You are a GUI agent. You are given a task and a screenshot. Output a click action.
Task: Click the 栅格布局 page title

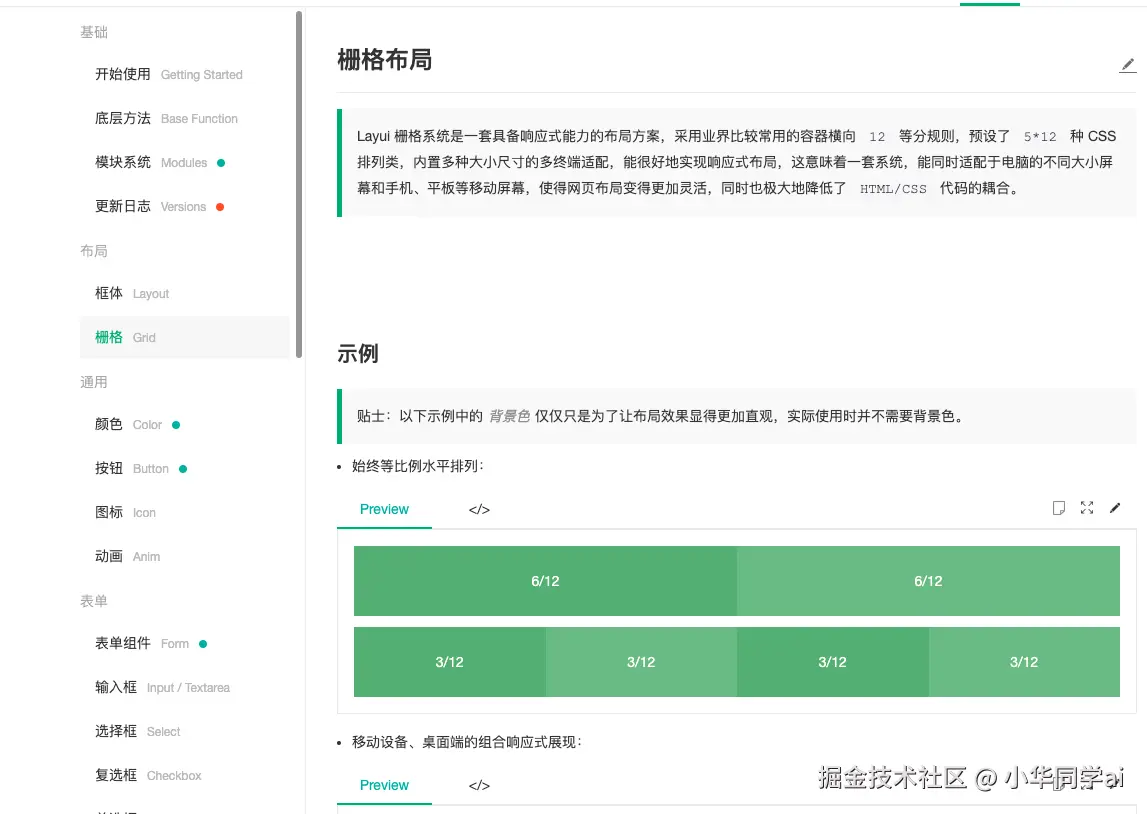coord(385,59)
